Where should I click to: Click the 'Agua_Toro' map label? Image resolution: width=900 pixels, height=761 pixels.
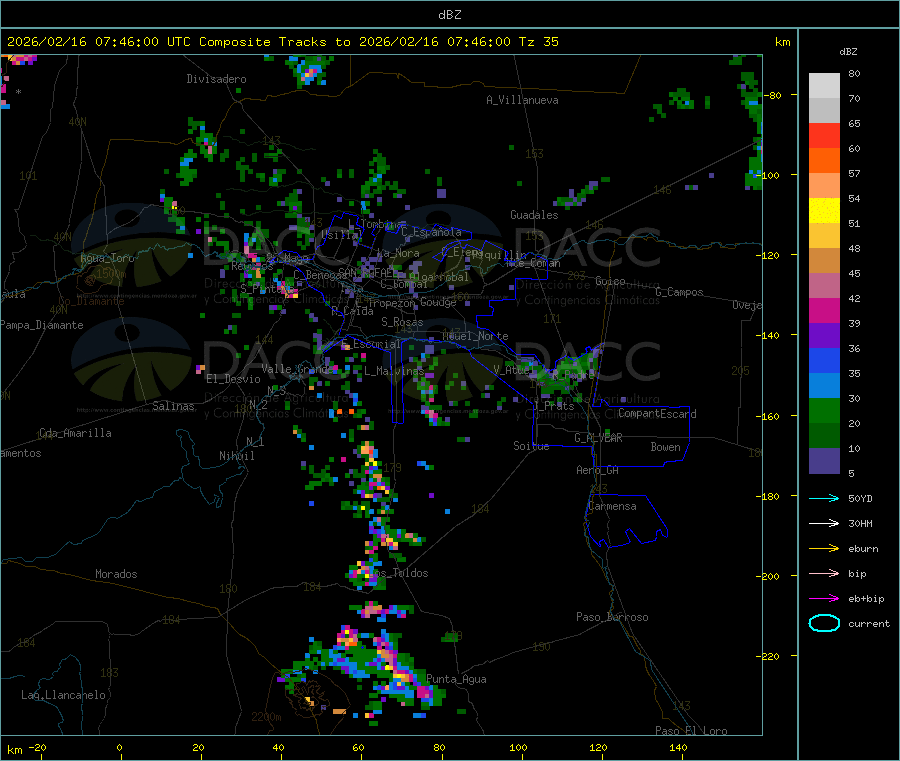click(107, 258)
